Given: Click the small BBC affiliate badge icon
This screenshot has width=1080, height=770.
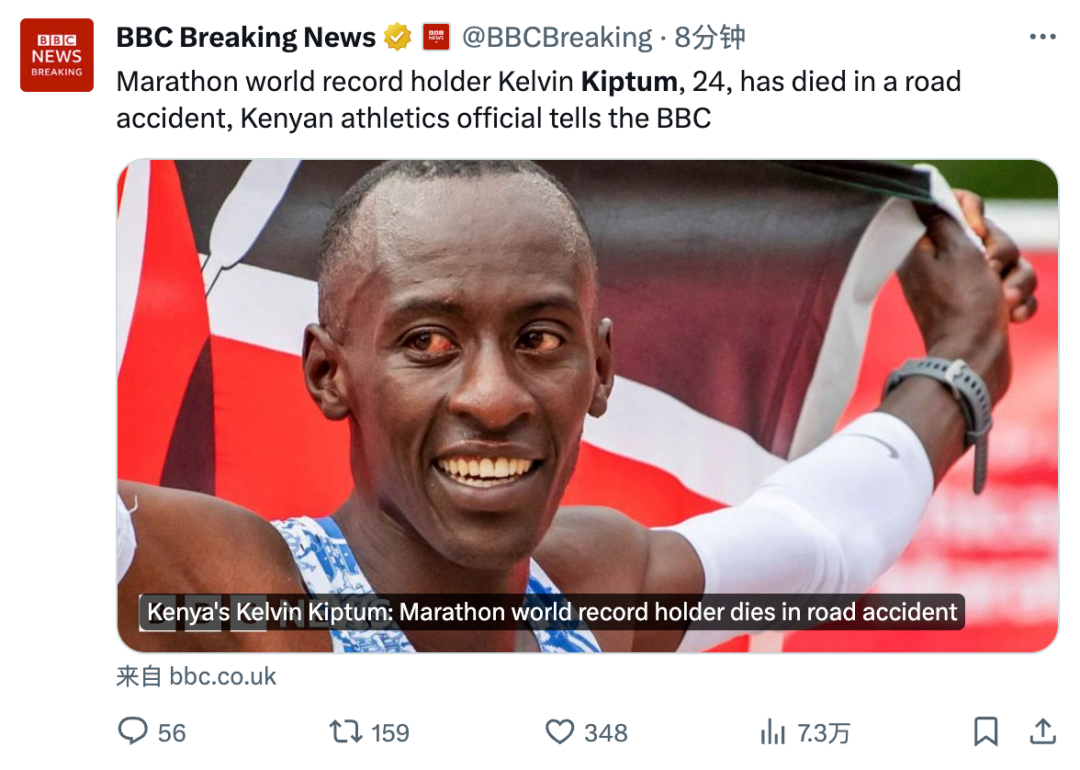Looking at the screenshot, I should pyautogui.click(x=436, y=37).
